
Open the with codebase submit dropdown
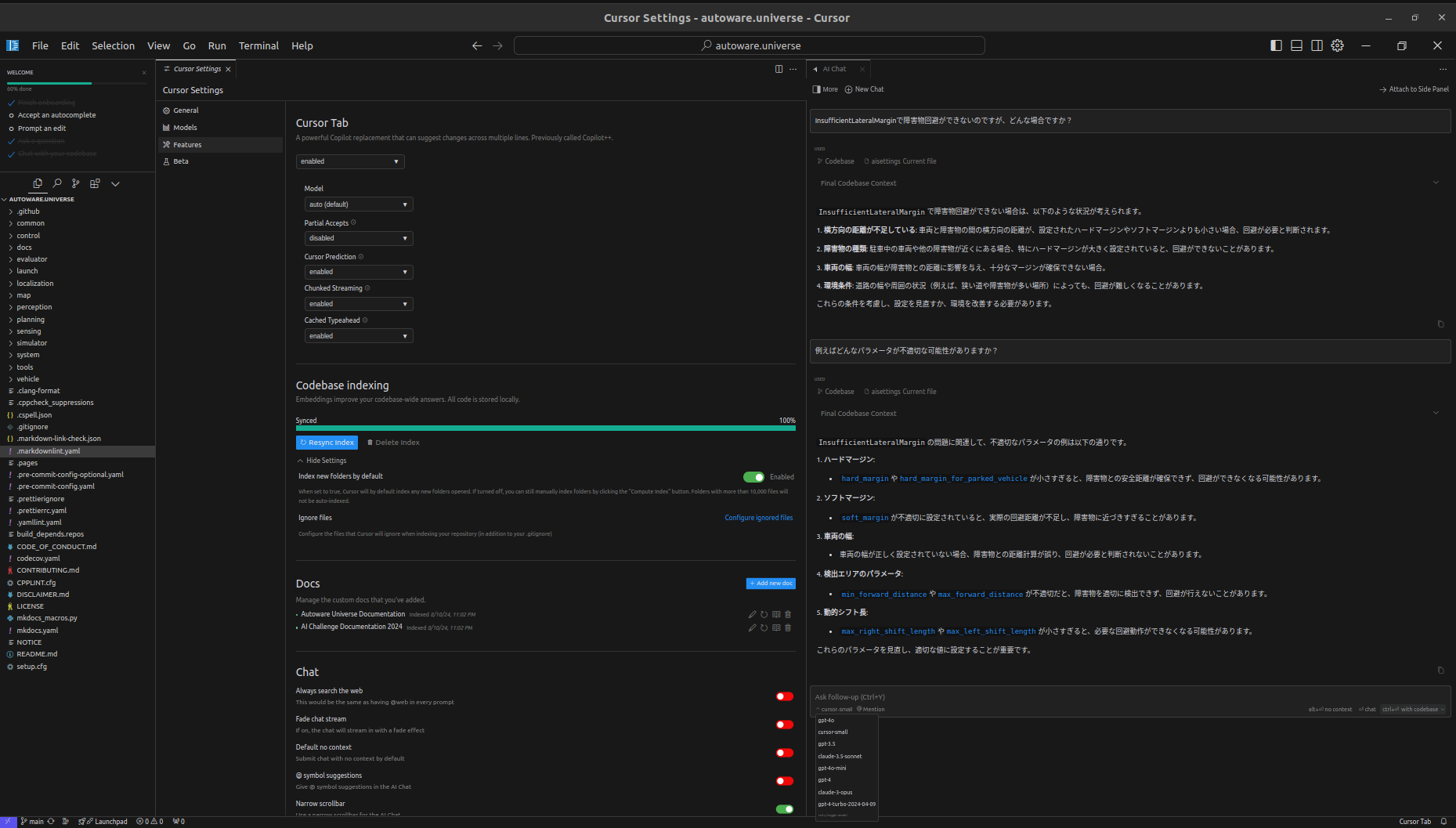tap(1414, 710)
